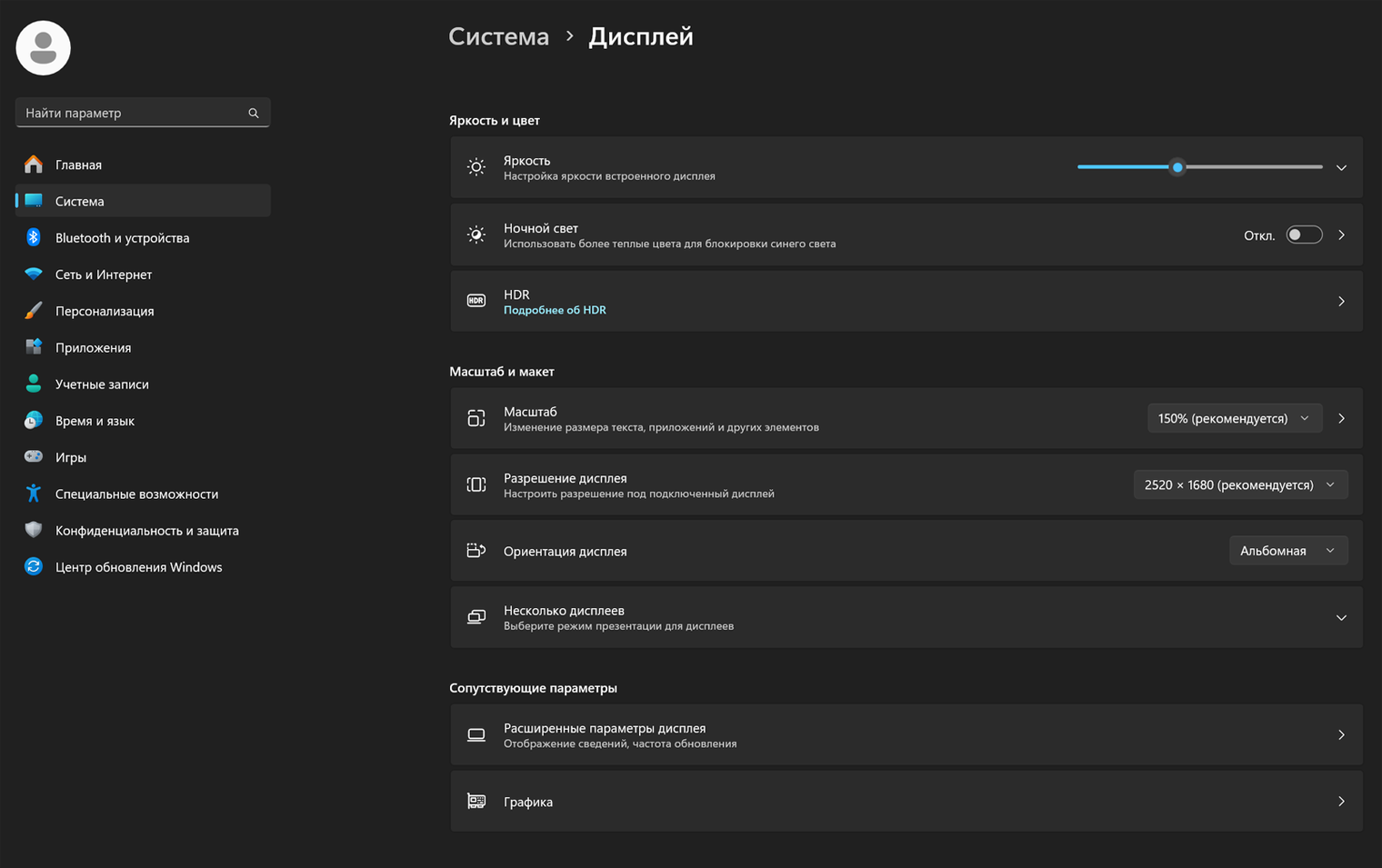Select Bluetooth и устройства menu item
The height and width of the screenshot is (868, 1382).
click(x=143, y=237)
